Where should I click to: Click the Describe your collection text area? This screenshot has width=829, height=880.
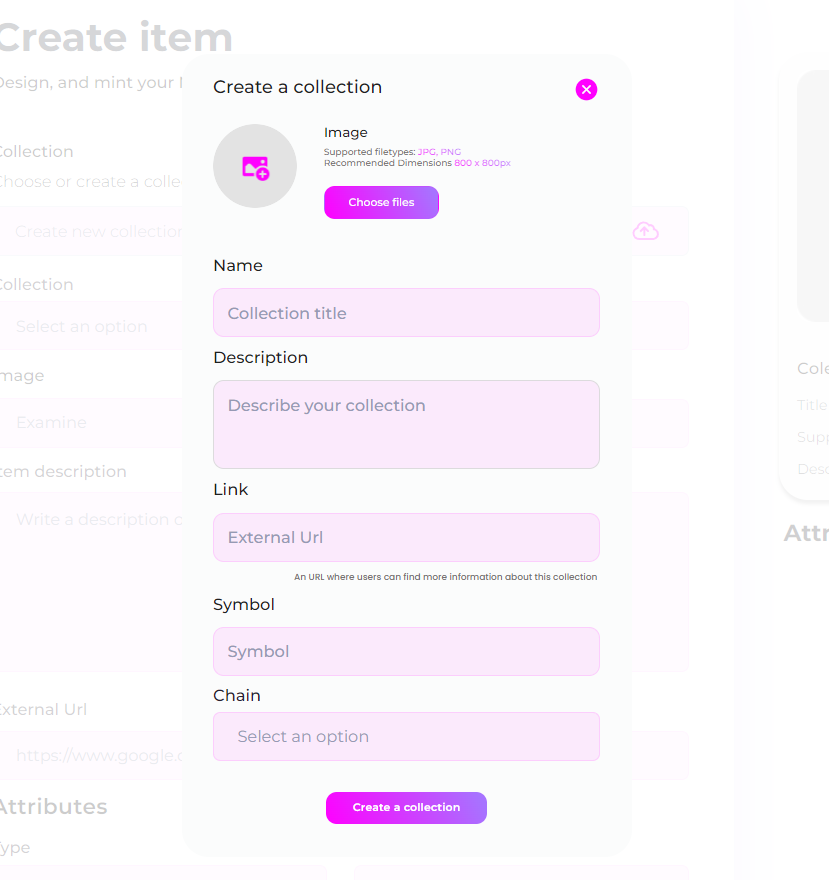coord(406,424)
